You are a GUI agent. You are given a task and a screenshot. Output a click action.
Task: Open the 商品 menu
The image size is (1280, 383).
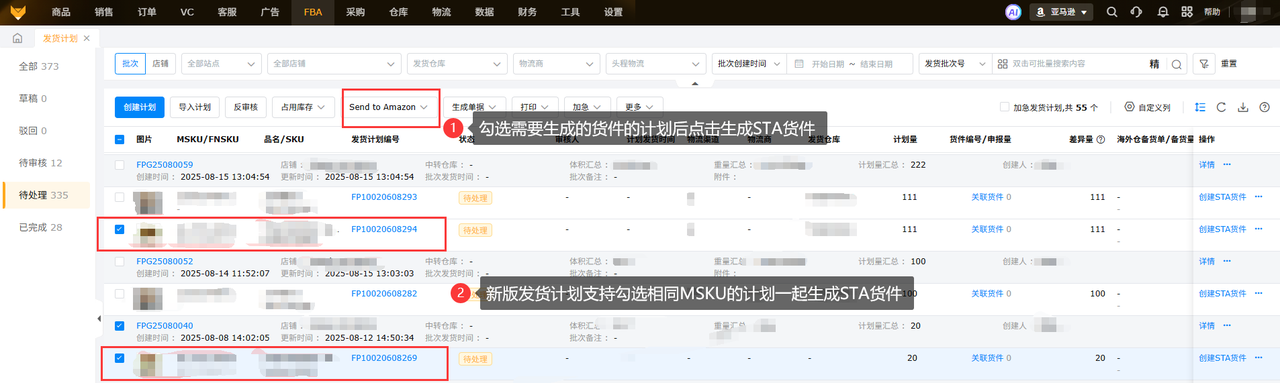coord(61,12)
